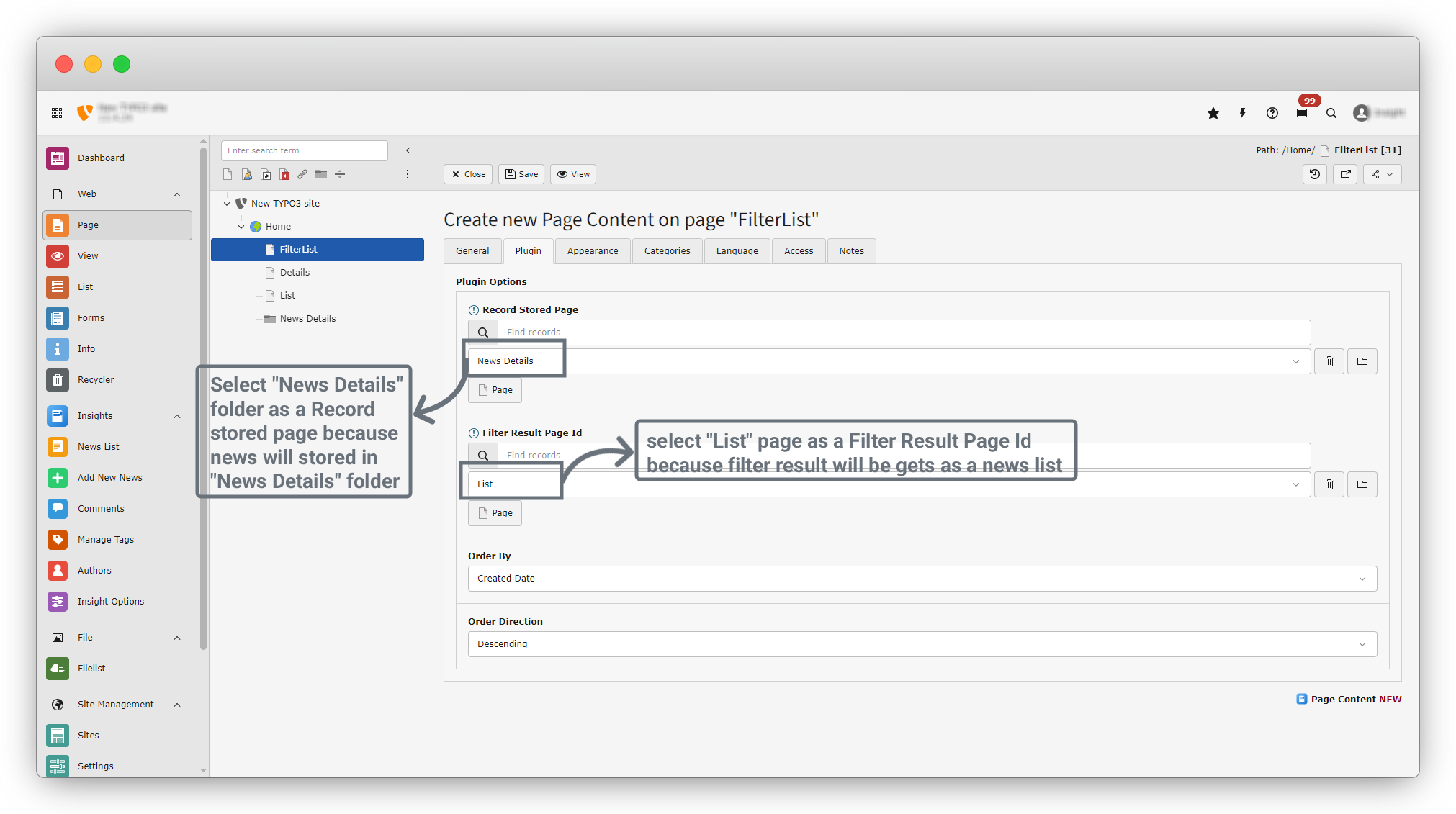Click the Save button

point(521,174)
